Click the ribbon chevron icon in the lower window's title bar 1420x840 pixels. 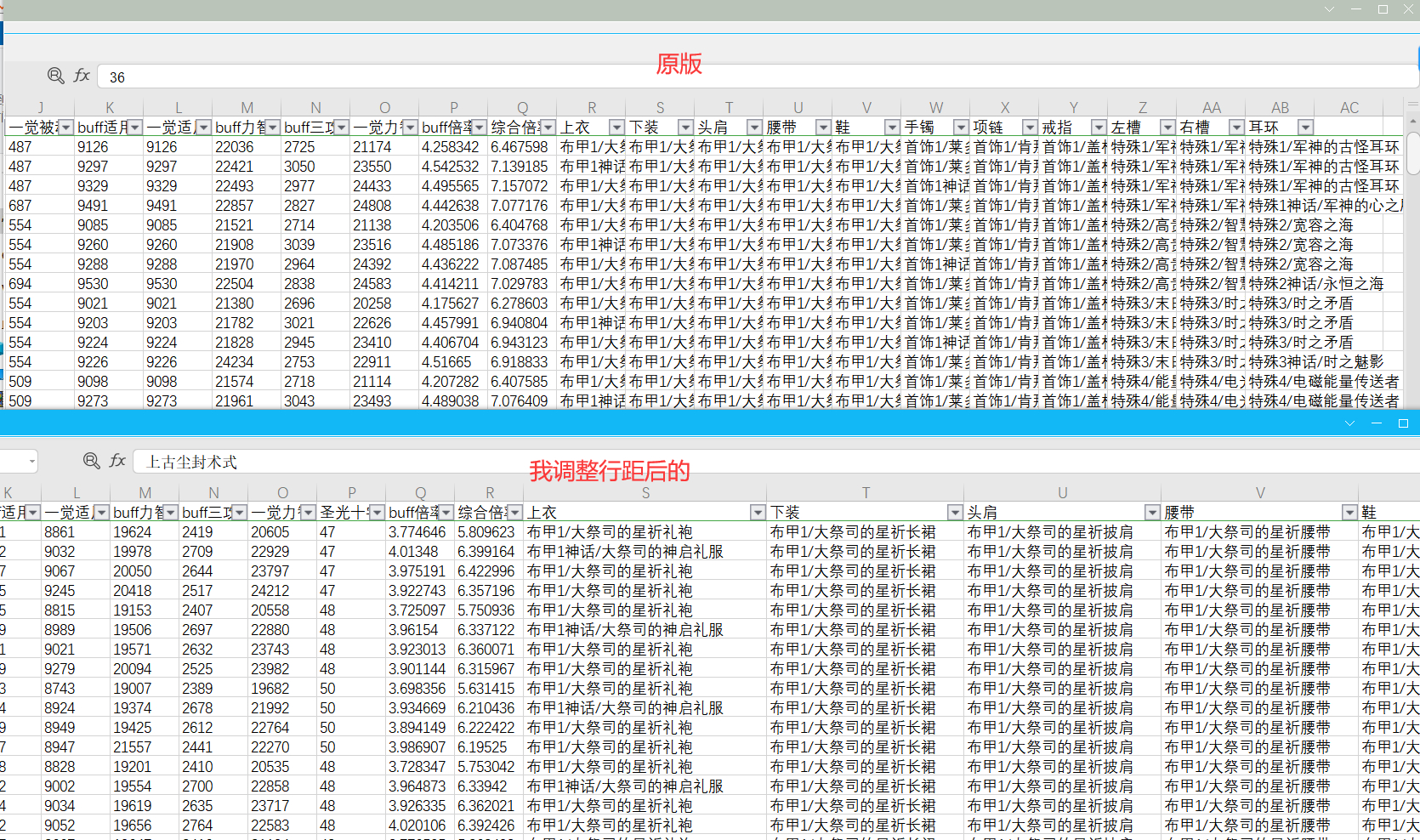pyautogui.click(x=1349, y=423)
